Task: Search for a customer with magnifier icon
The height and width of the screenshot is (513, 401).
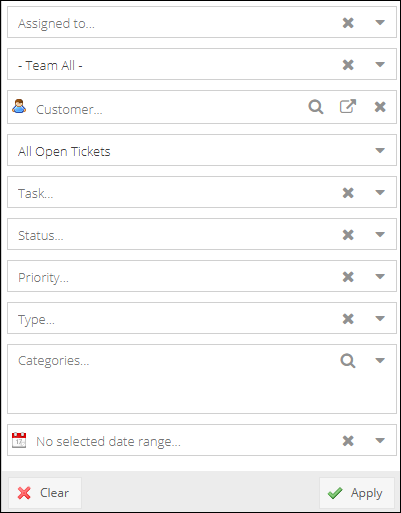Action: (x=316, y=107)
